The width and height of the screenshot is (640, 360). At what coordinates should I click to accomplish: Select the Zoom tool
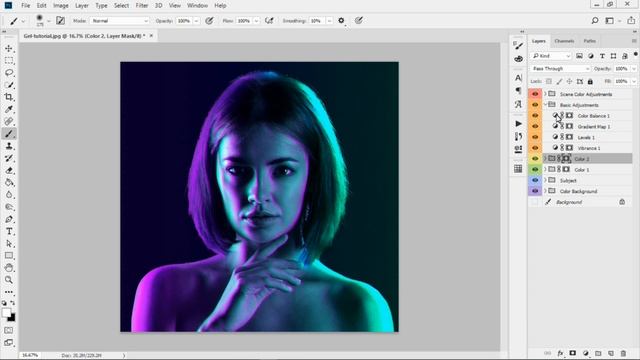(9, 280)
